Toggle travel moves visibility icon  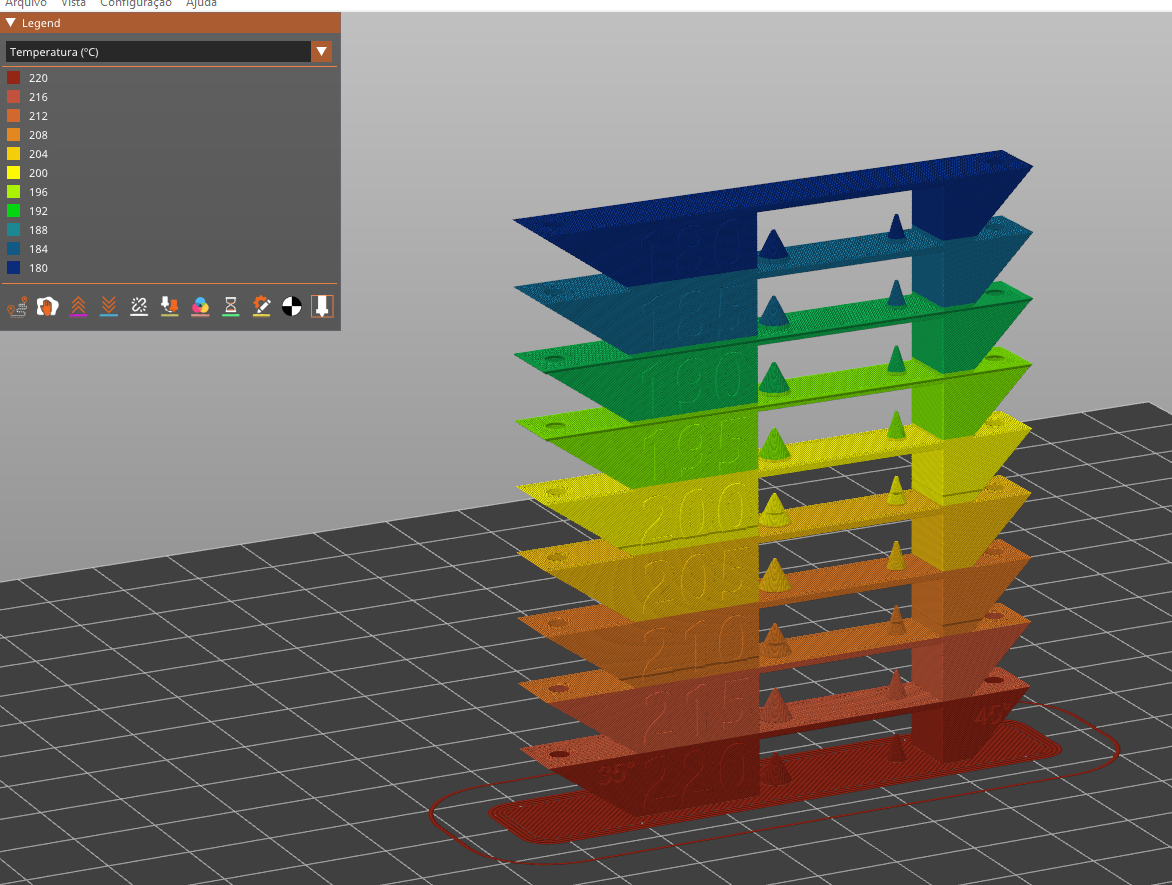coord(17,306)
